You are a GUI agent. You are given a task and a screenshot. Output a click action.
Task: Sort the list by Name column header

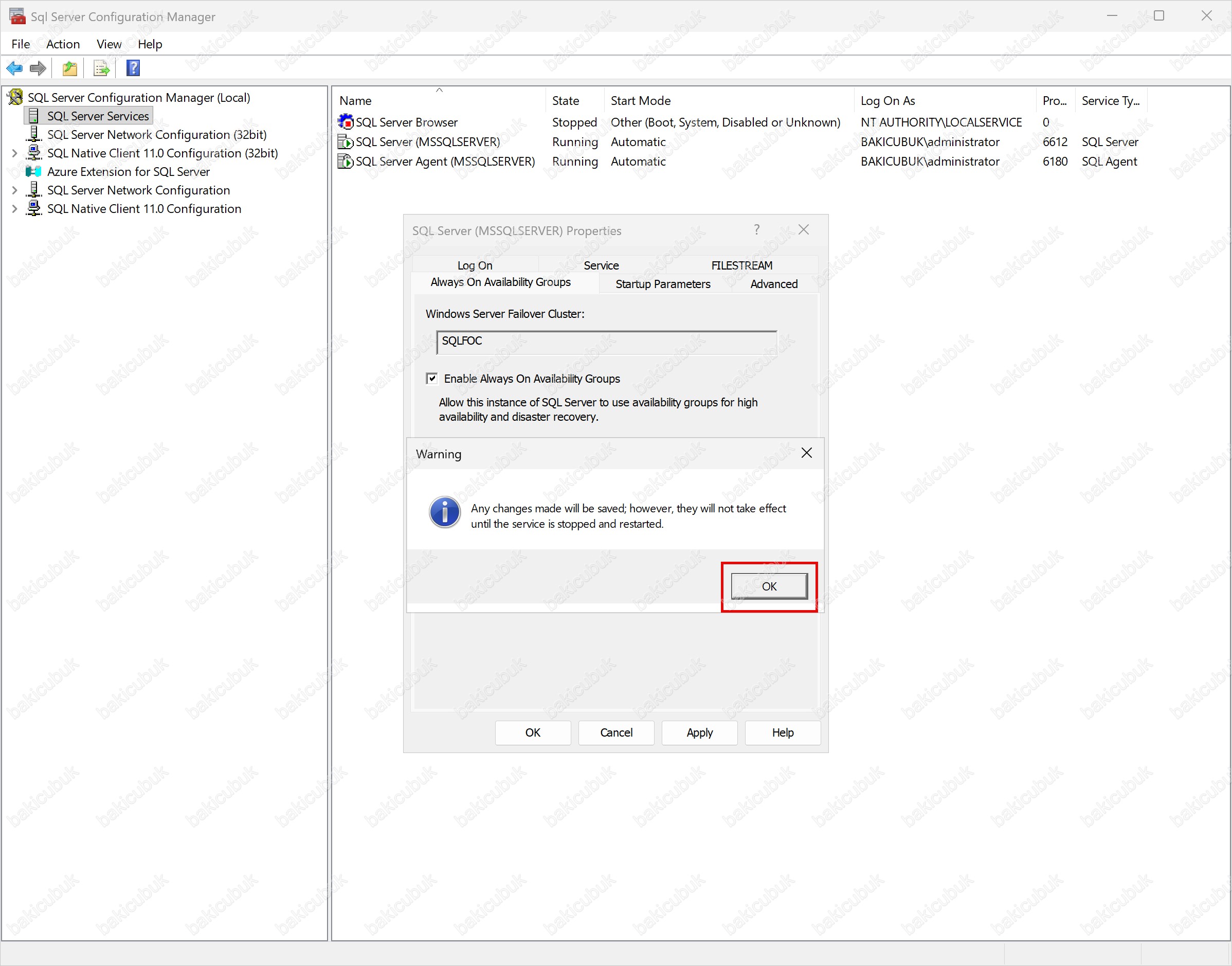(356, 101)
